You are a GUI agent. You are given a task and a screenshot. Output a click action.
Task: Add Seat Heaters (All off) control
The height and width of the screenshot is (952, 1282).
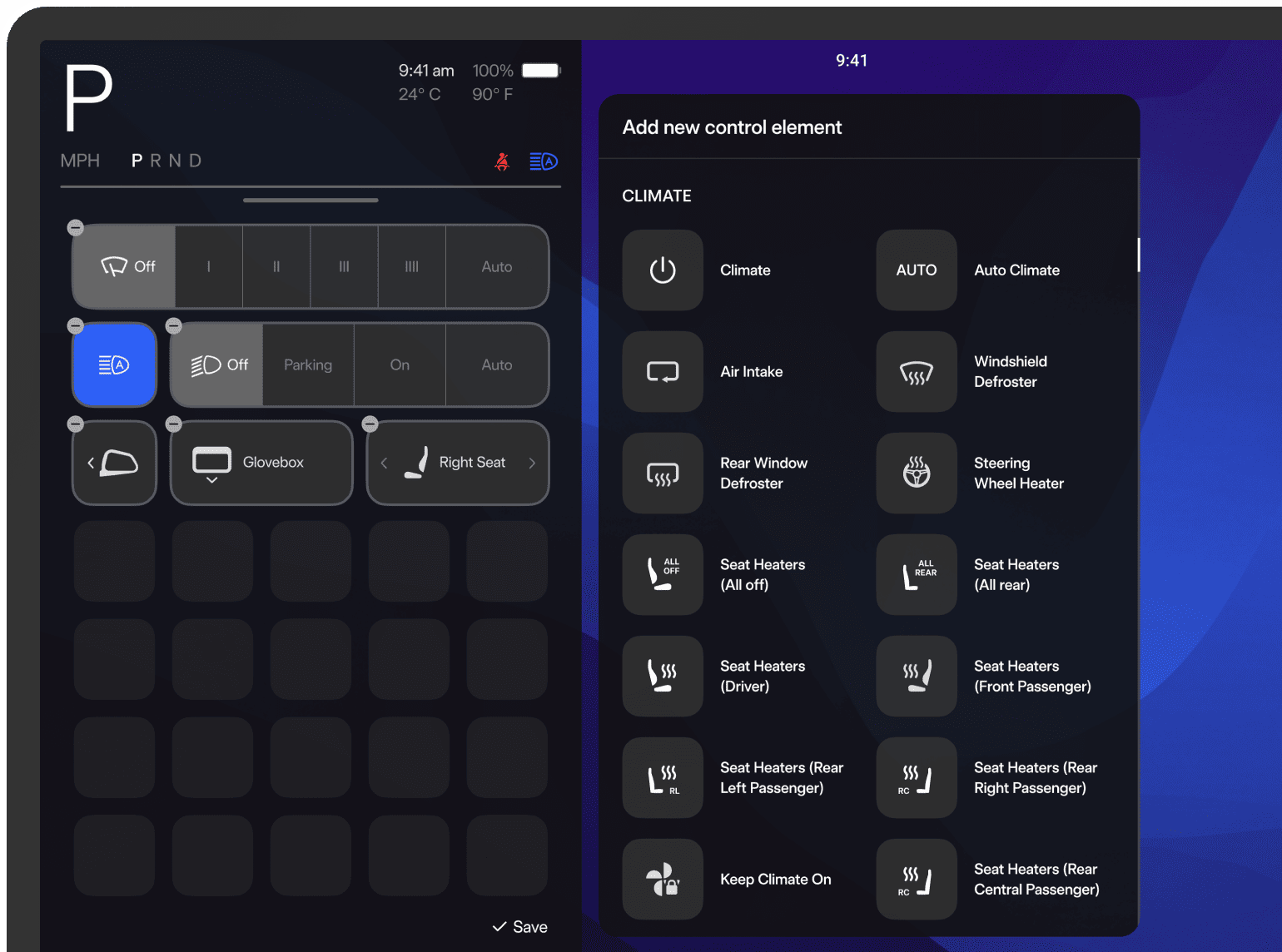pyautogui.click(x=663, y=575)
